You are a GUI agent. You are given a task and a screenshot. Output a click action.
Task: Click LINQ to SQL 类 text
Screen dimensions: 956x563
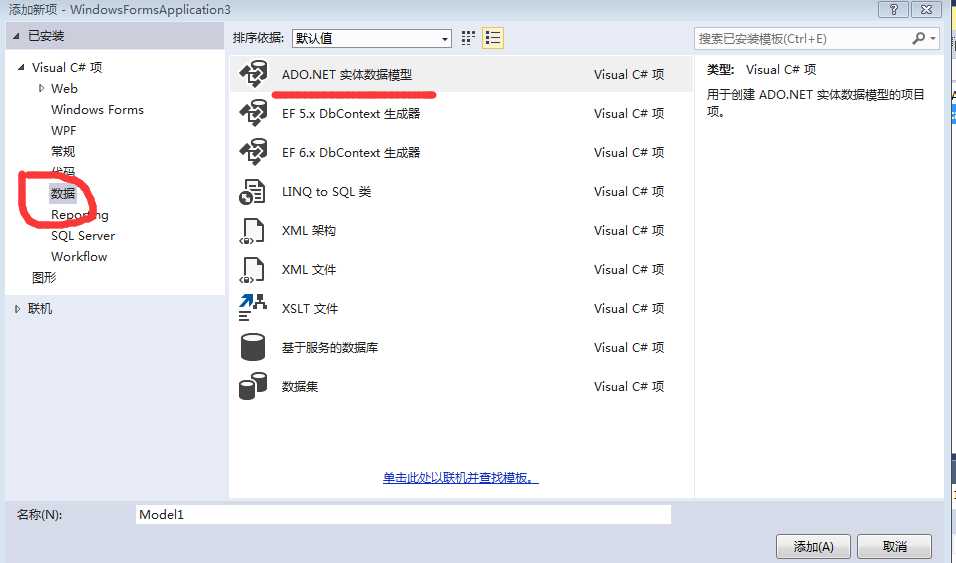(326, 192)
